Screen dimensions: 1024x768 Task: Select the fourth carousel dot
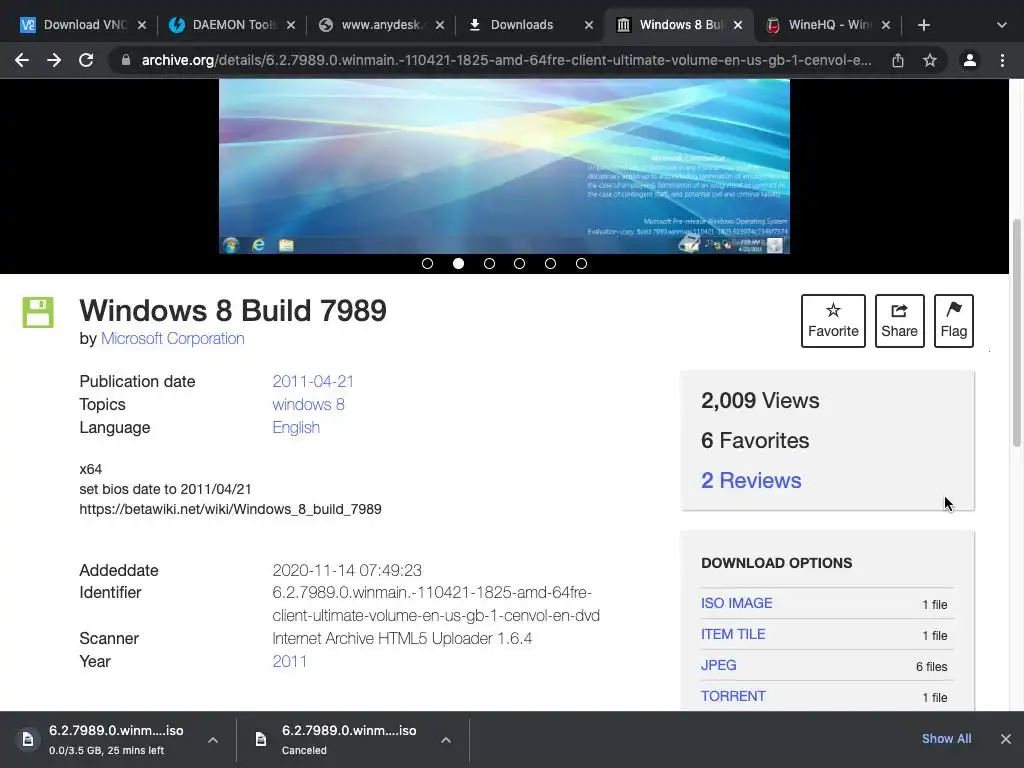(x=519, y=263)
